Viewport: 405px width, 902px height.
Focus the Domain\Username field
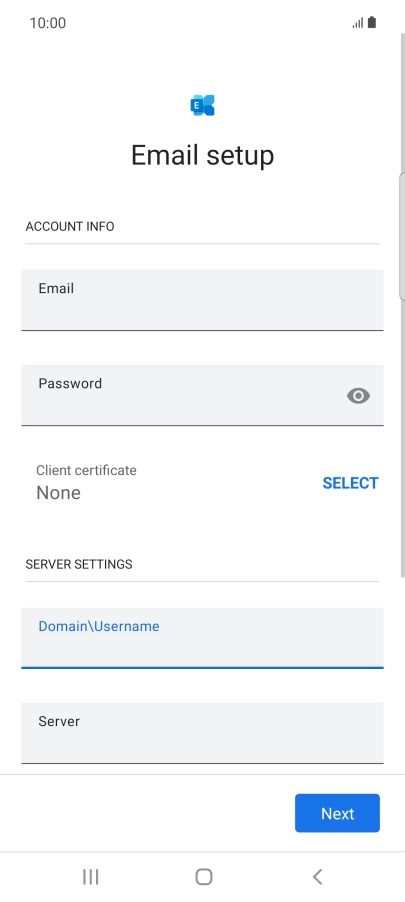pos(202,638)
